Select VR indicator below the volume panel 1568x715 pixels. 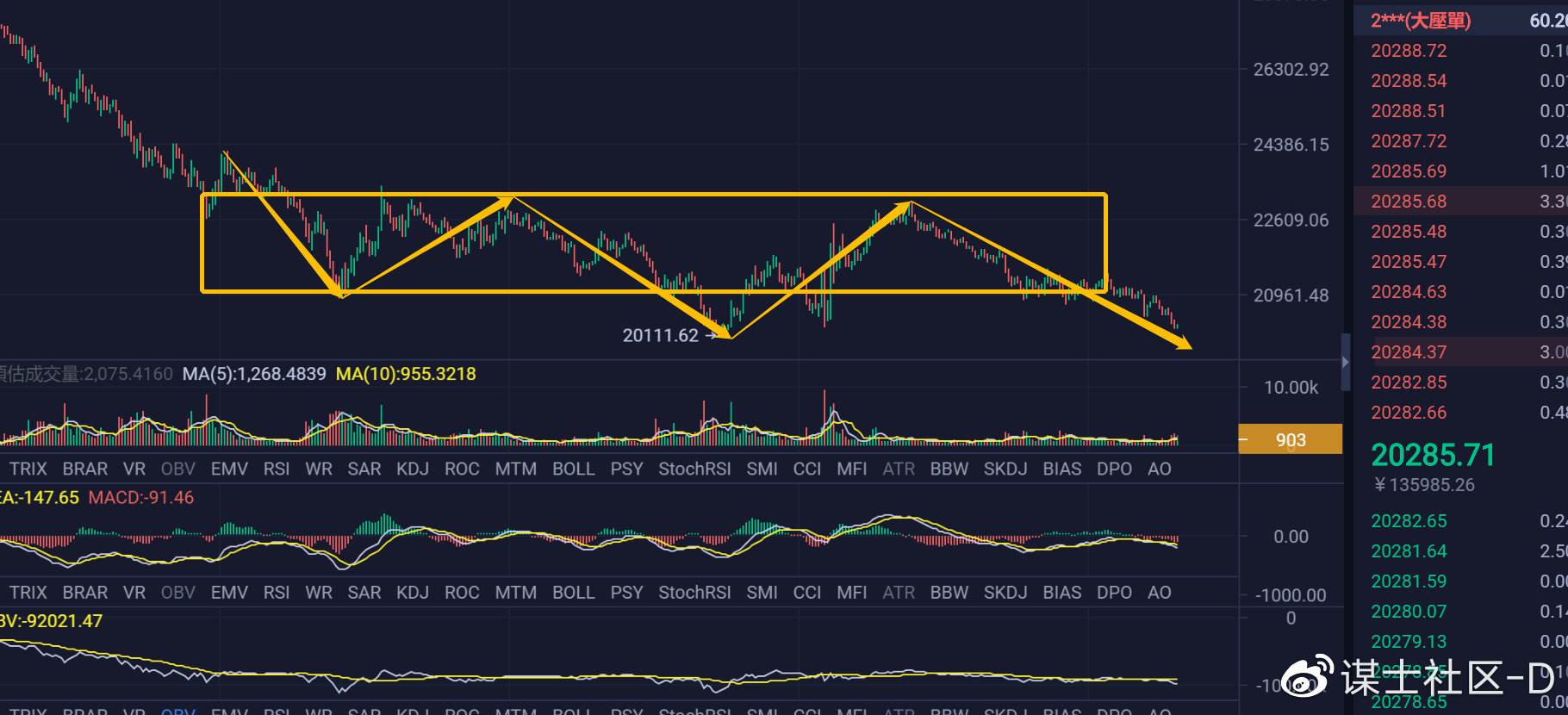pyautogui.click(x=134, y=469)
